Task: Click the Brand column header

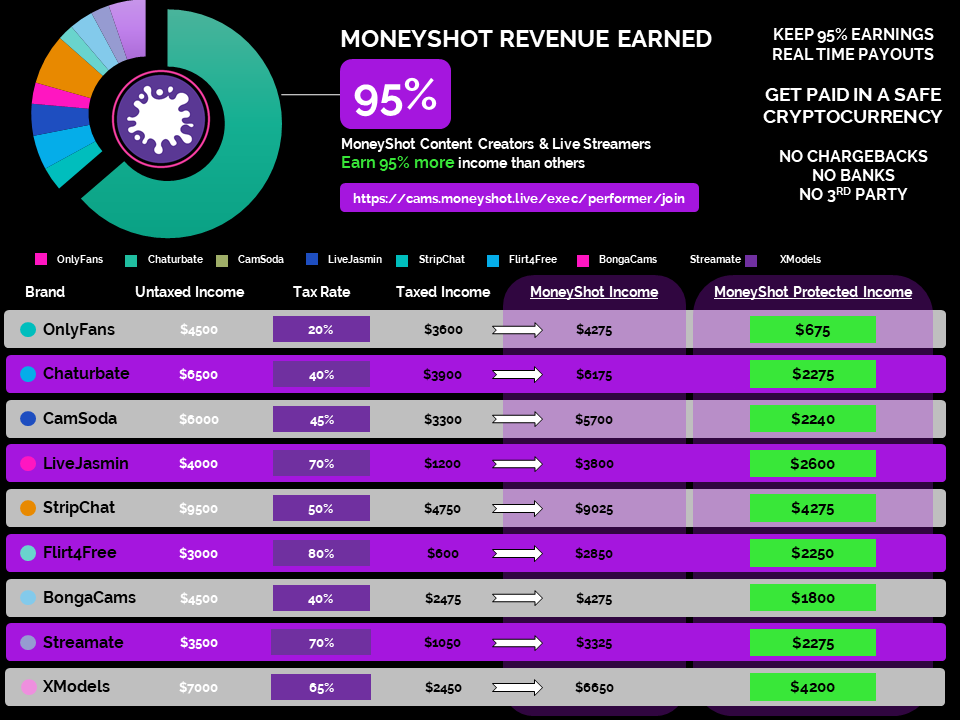Action: click(x=45, y=292)
